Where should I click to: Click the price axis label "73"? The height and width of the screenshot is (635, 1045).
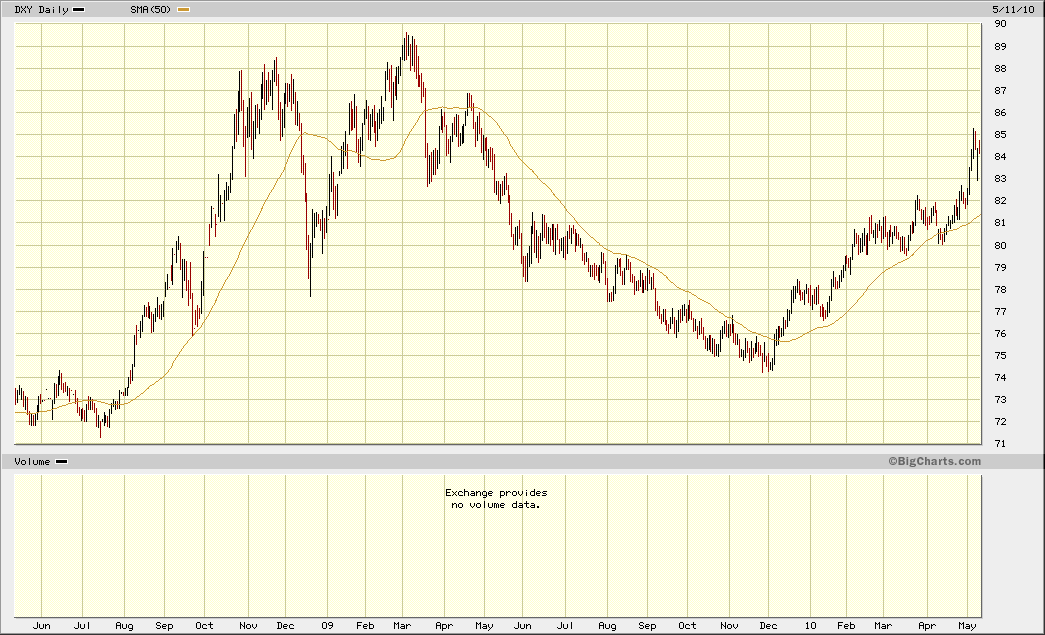(1000, 399)
